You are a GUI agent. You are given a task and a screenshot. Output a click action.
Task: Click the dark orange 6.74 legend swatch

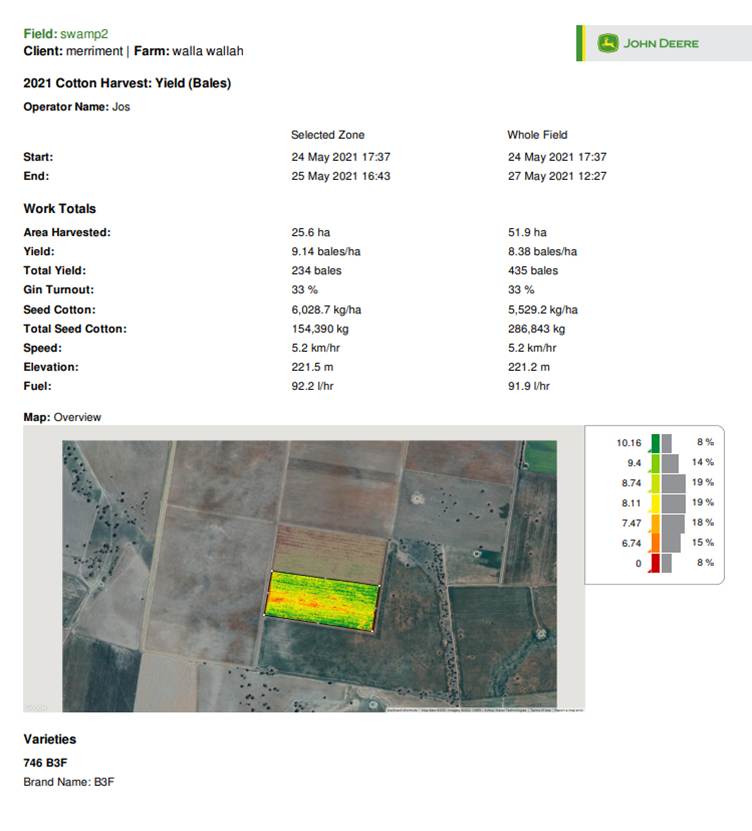(x=655, y=543)
